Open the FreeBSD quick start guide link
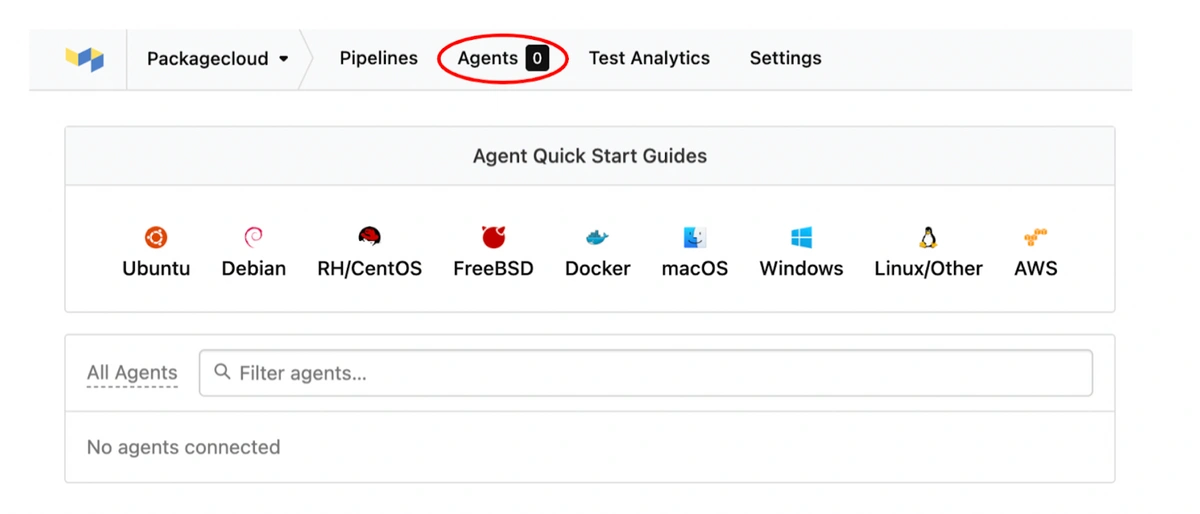This screenshot has height=514, width=1200. [493, 268]
